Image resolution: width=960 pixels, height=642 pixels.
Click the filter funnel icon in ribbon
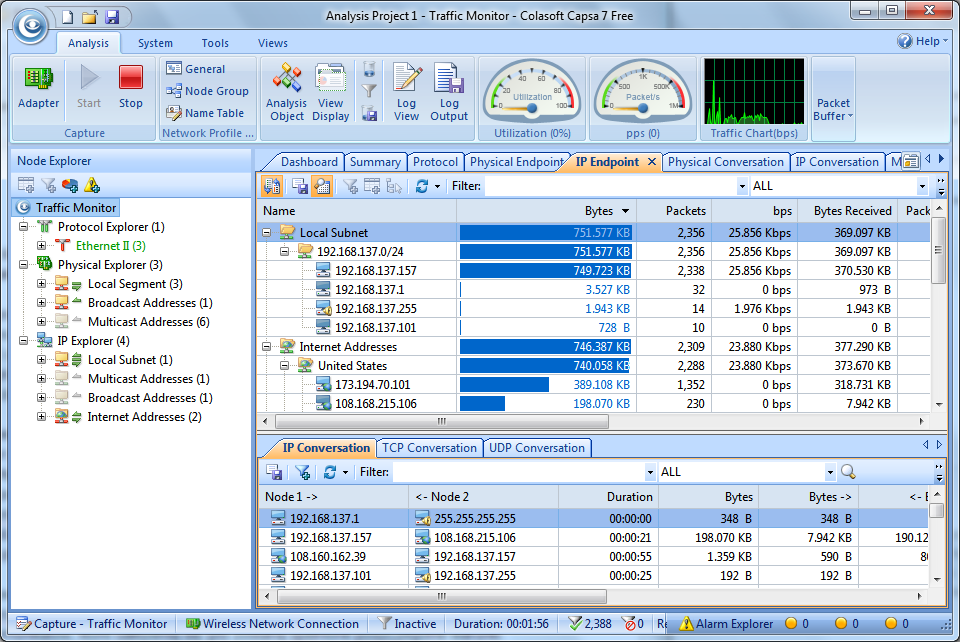coord(369,91)
